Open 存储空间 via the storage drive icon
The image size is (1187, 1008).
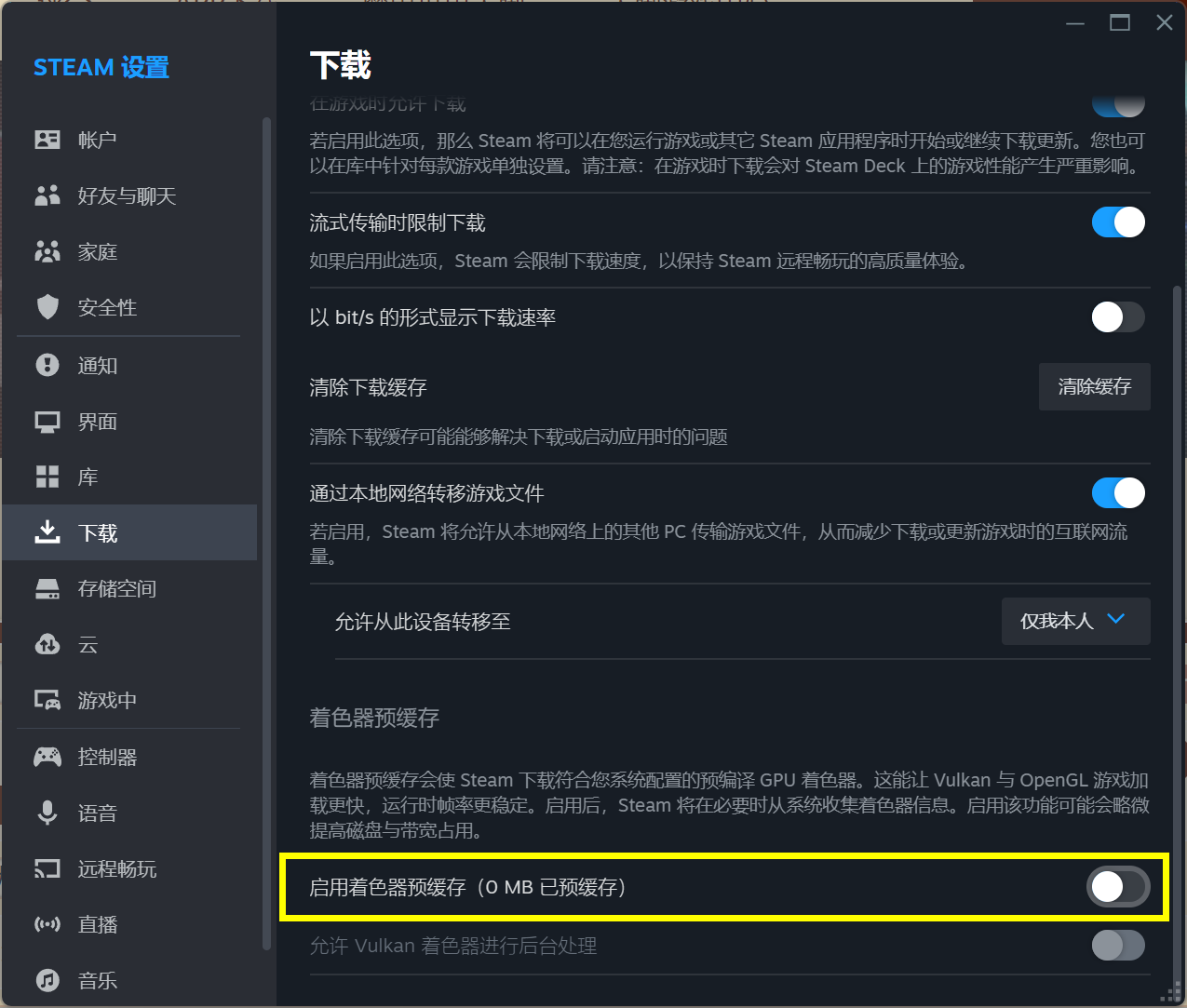click(x=47, y=588)
